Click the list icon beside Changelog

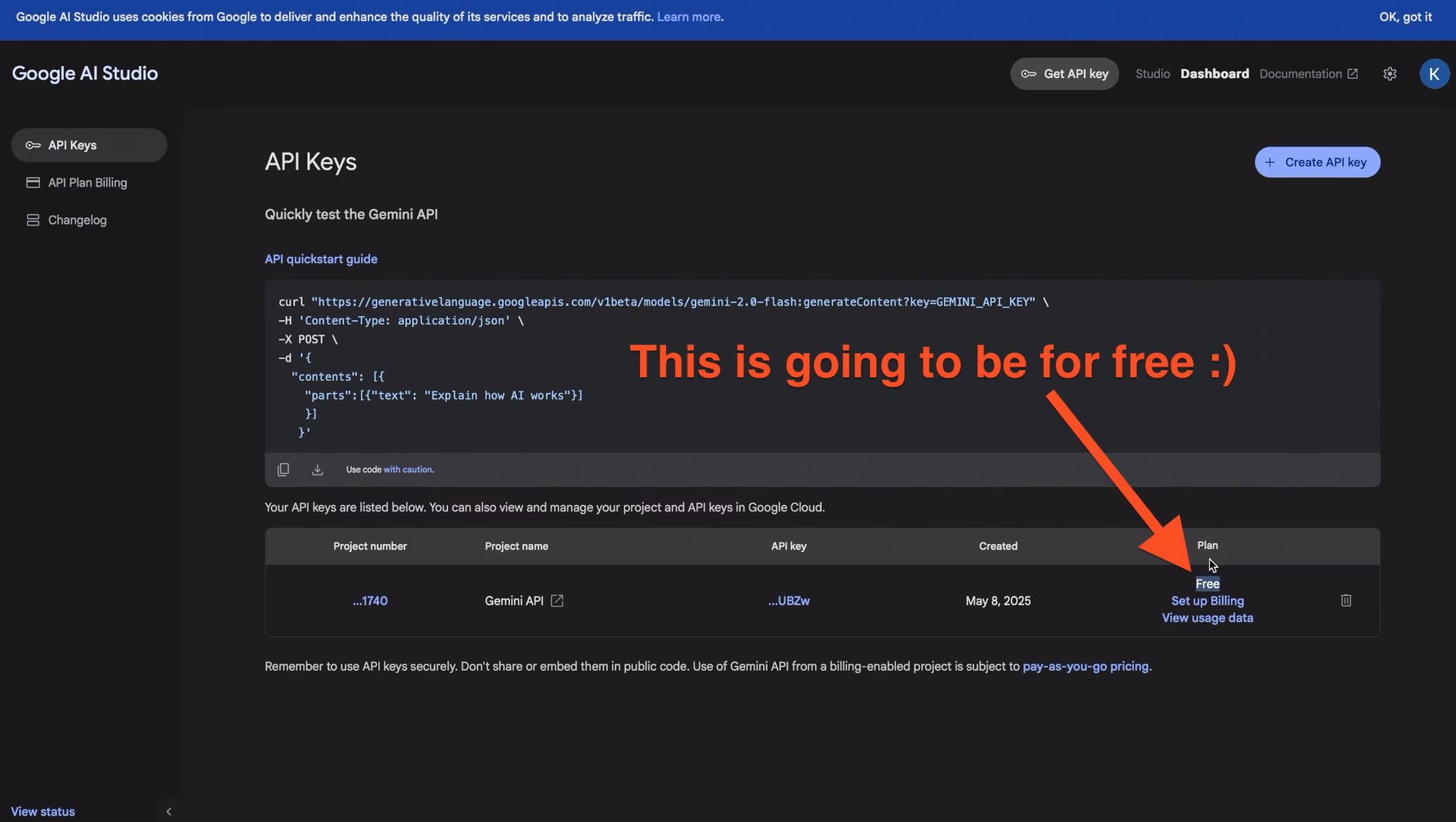tap(33, 220)
